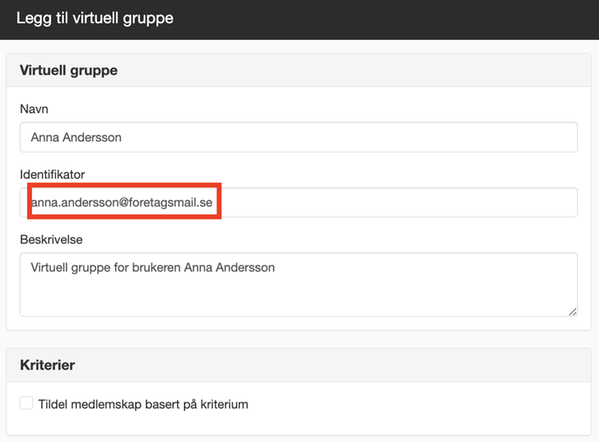The image size is (599, 442).
Task: Click the 'Identifikator' label text
Action: (52, 175)
